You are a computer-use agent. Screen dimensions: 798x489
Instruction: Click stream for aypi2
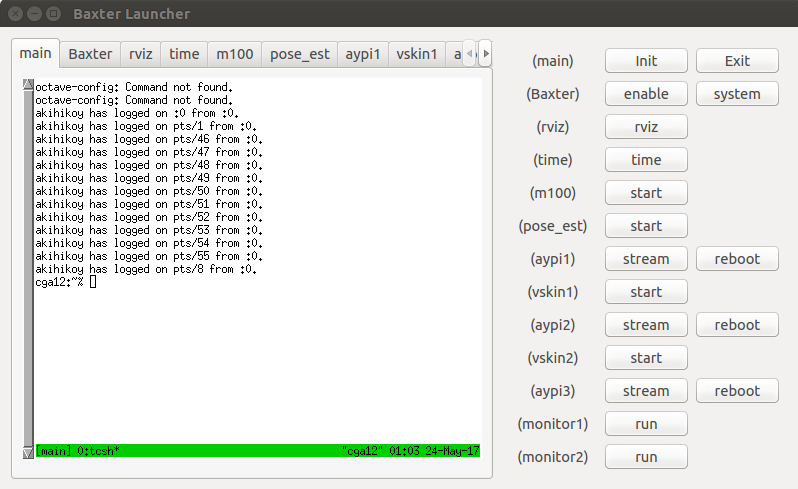coord(646,325)
